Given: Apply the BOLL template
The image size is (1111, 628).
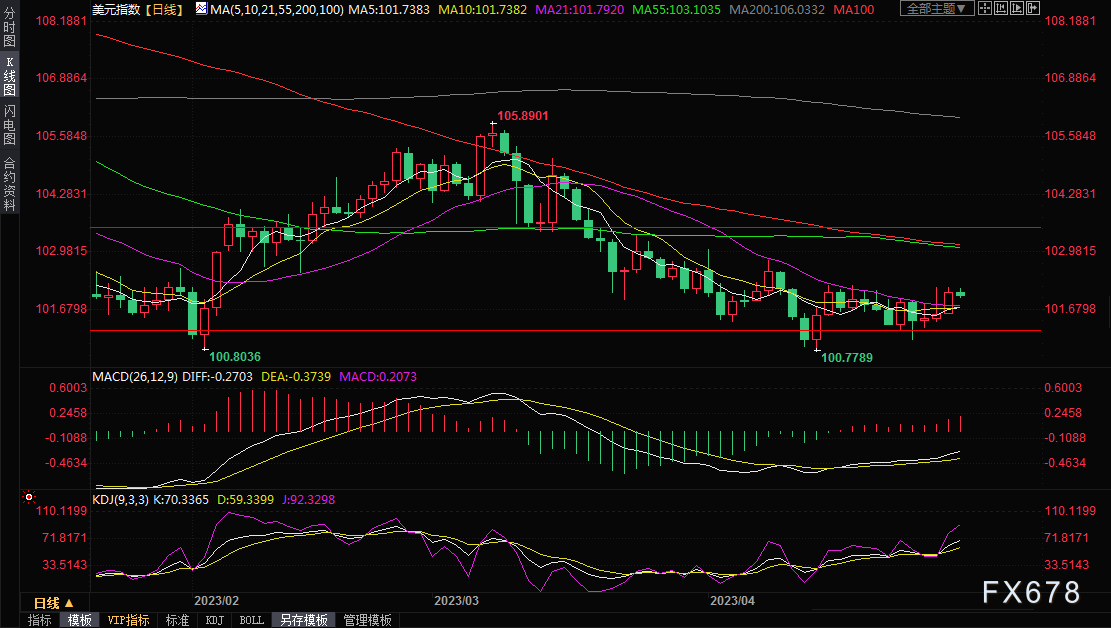Looking at the screenshot, I should point(252,620).
